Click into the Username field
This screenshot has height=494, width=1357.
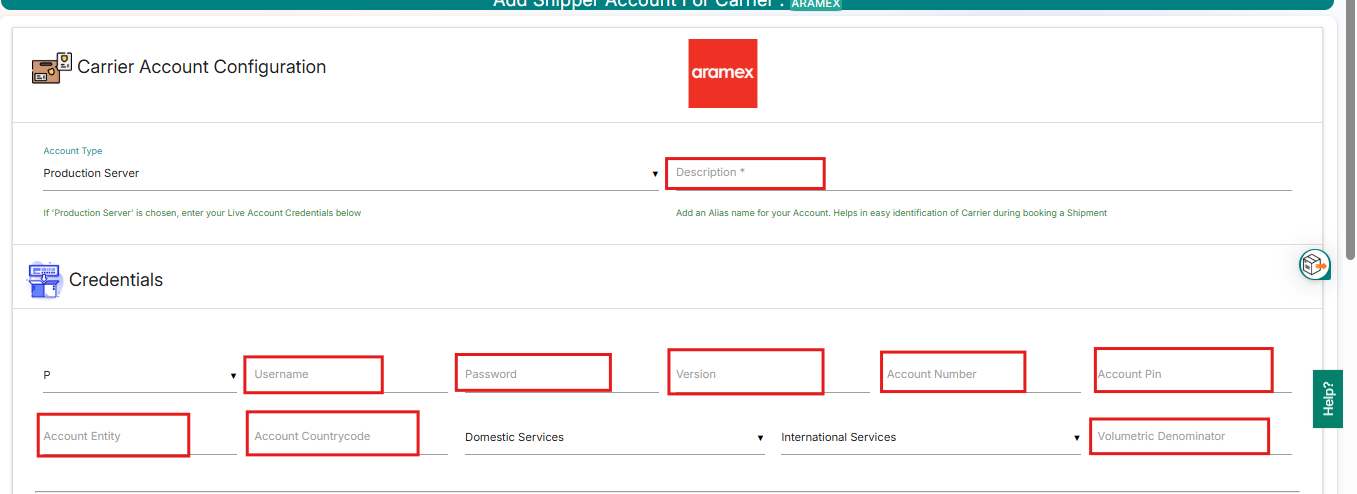point(350,375)
